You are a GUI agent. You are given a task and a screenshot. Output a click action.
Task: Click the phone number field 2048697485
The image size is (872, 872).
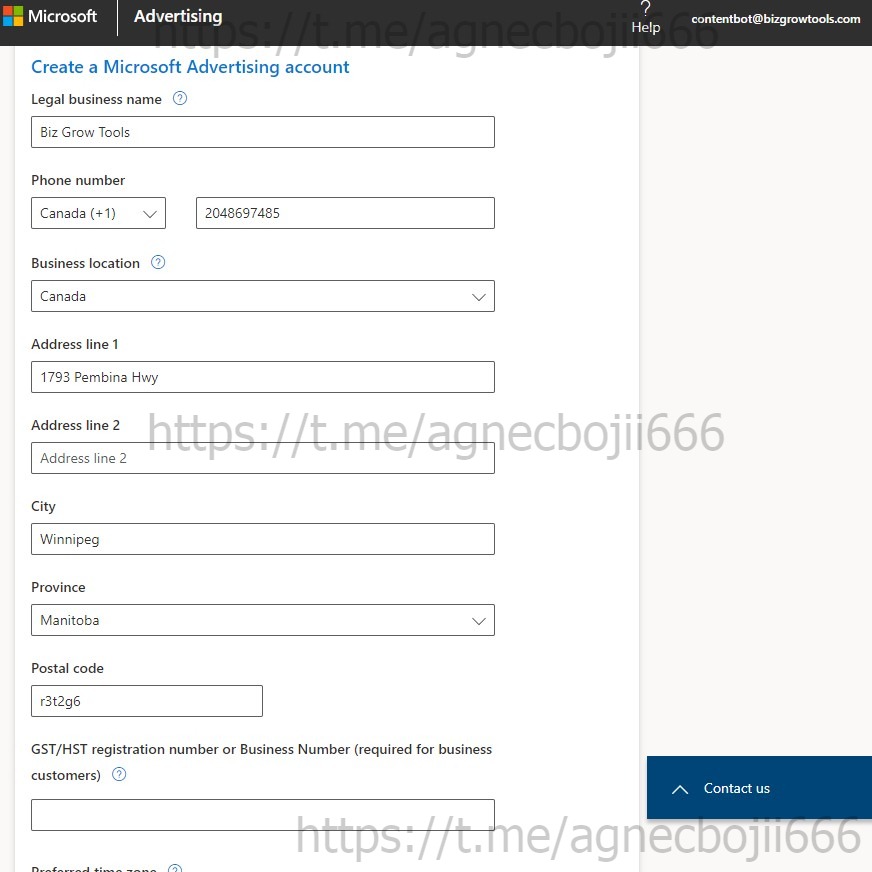click(345, 213)
